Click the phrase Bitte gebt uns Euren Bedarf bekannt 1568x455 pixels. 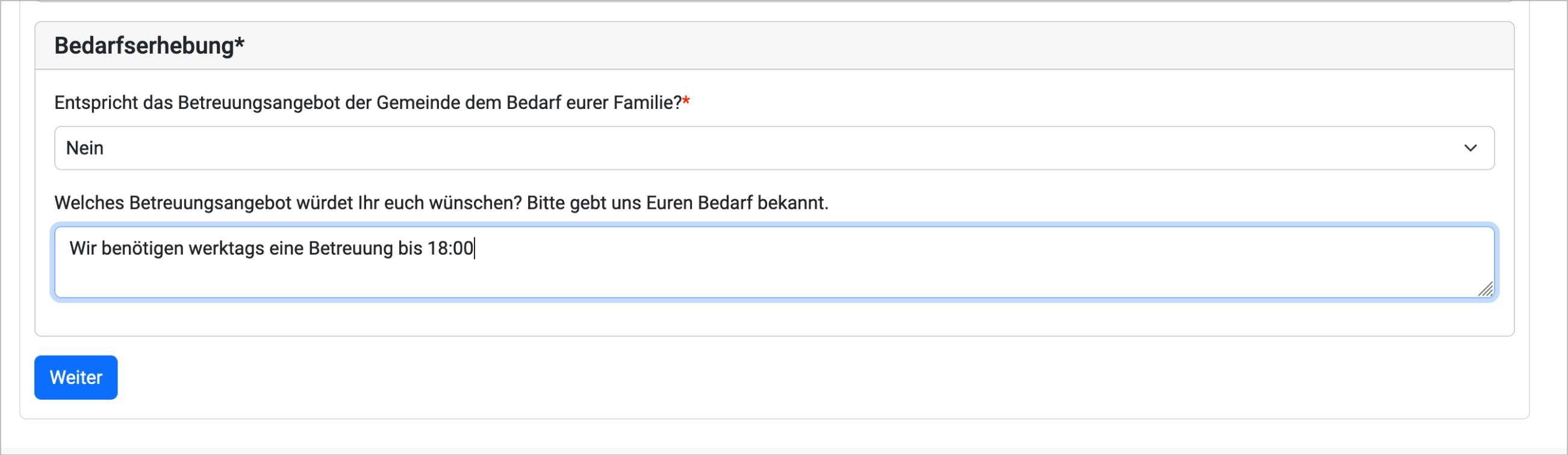coord(677,203)
